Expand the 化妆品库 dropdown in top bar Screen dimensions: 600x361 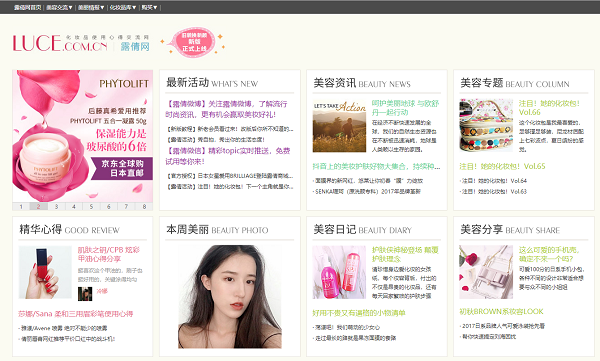[123, 7]
